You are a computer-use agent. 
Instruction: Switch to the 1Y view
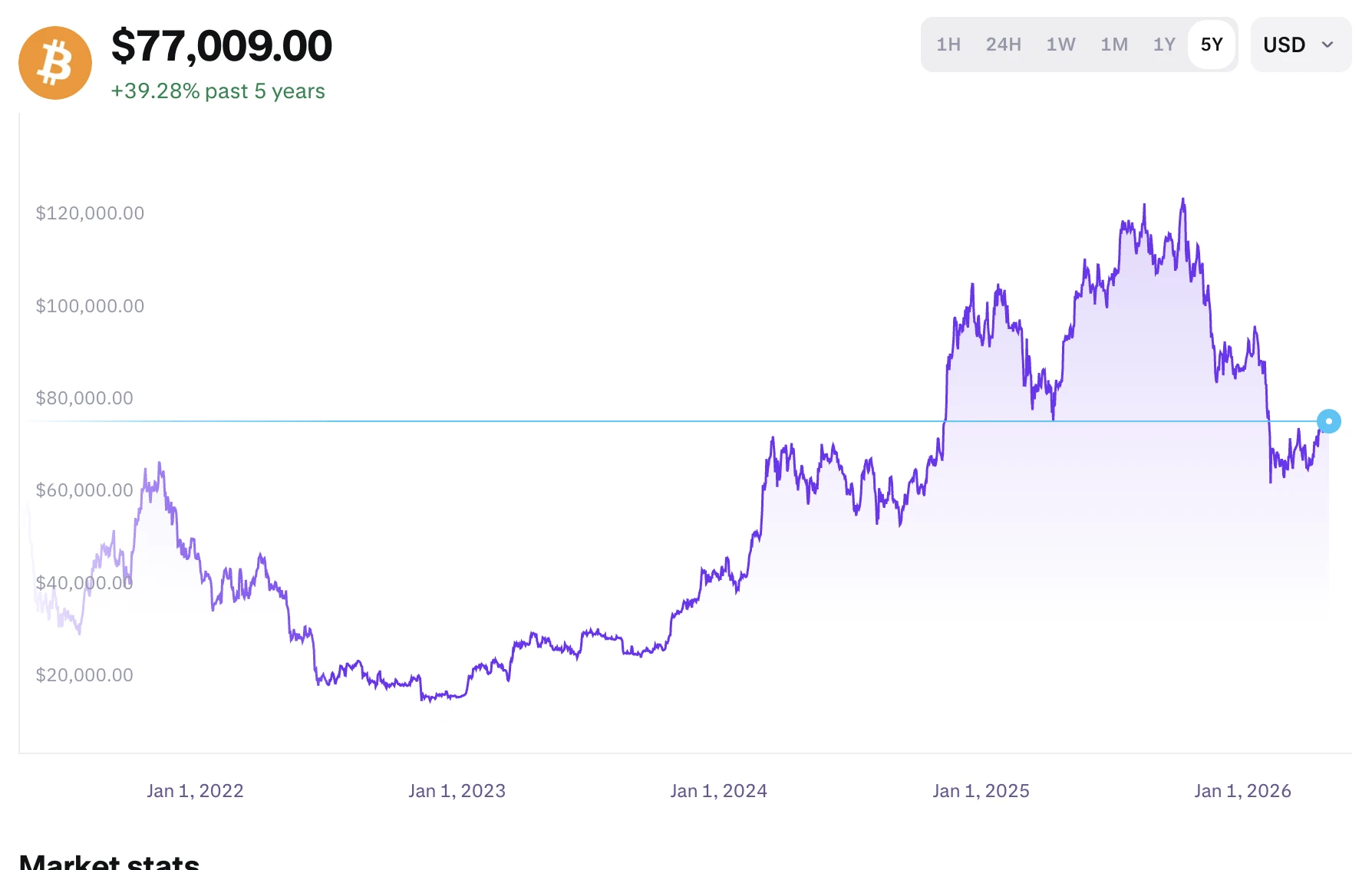coord(1163,44)
